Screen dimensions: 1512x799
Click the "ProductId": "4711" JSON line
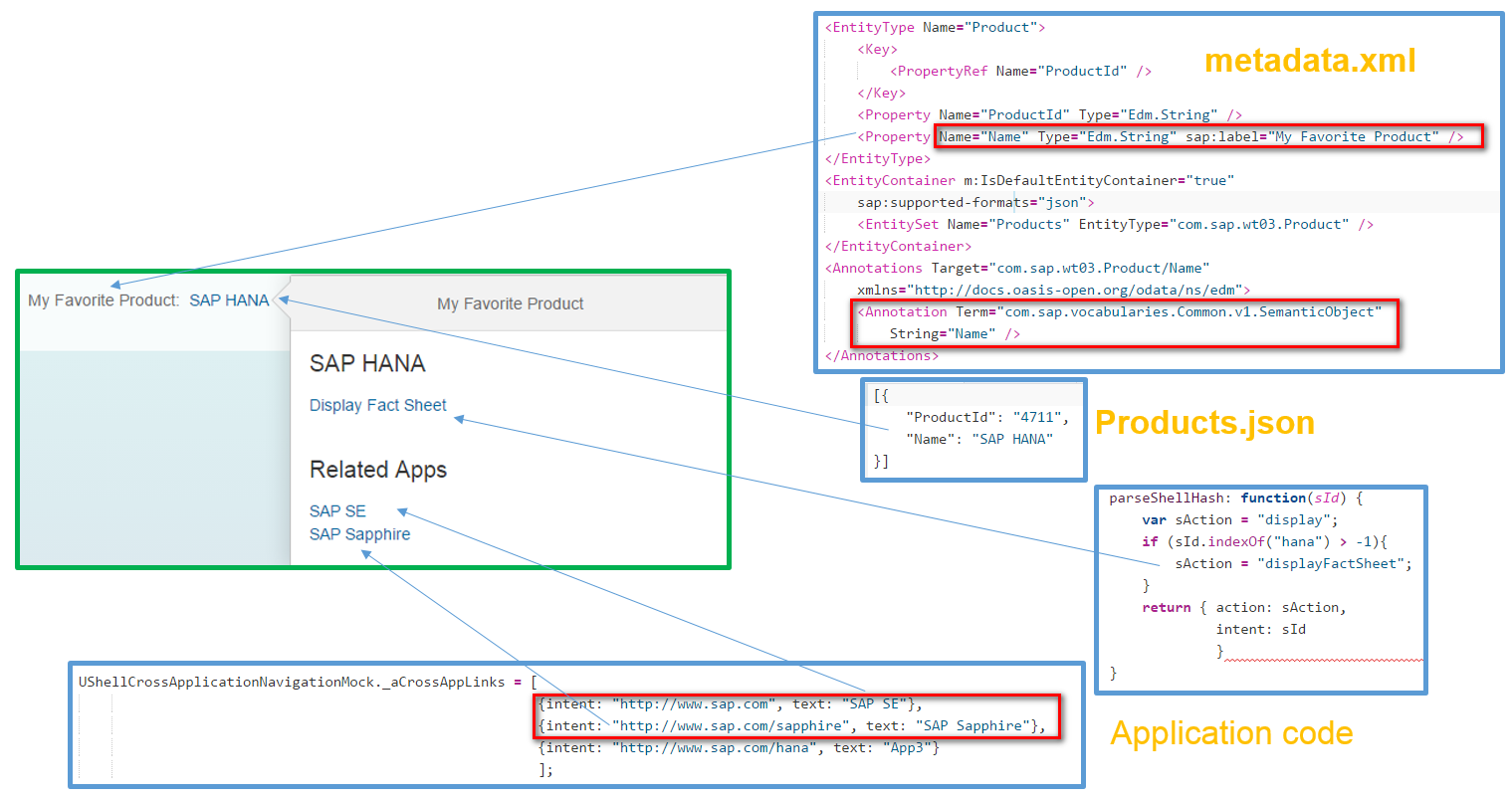[986, 418]
